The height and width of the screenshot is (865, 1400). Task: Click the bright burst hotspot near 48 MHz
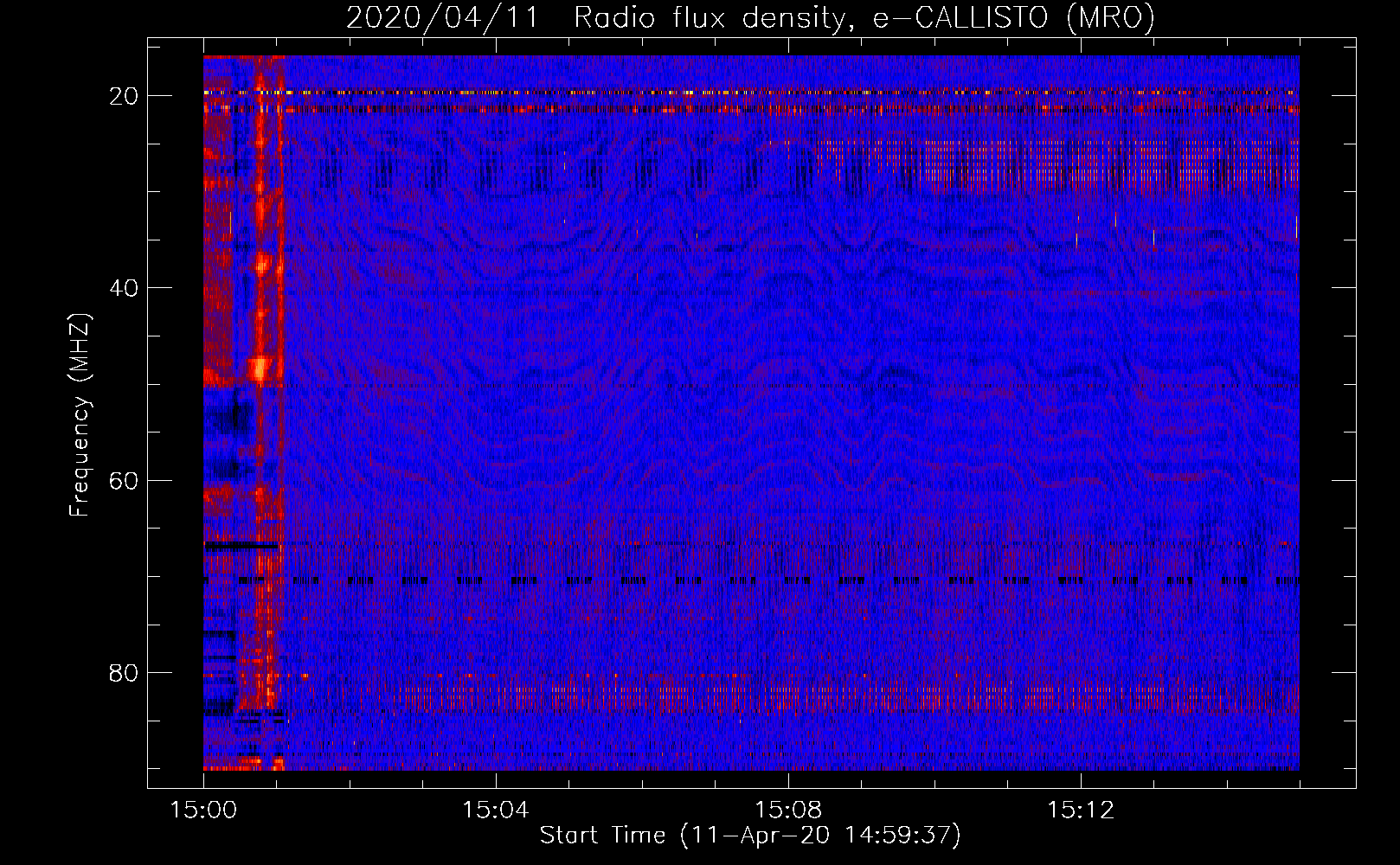pyautogui.click(x=260, y=368)
